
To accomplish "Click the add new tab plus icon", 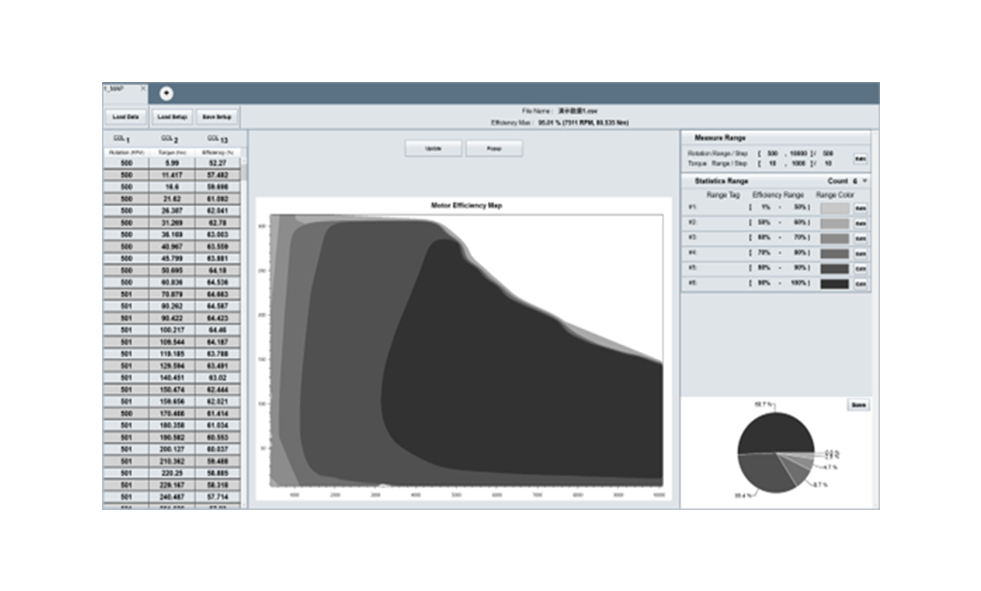I will [166, 93].
